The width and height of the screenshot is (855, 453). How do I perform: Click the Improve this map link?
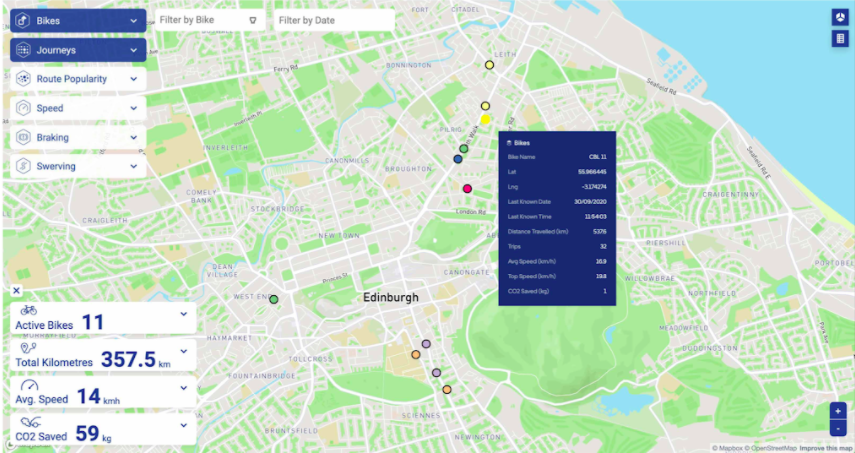pyautogui.click(x=825, y=448)
